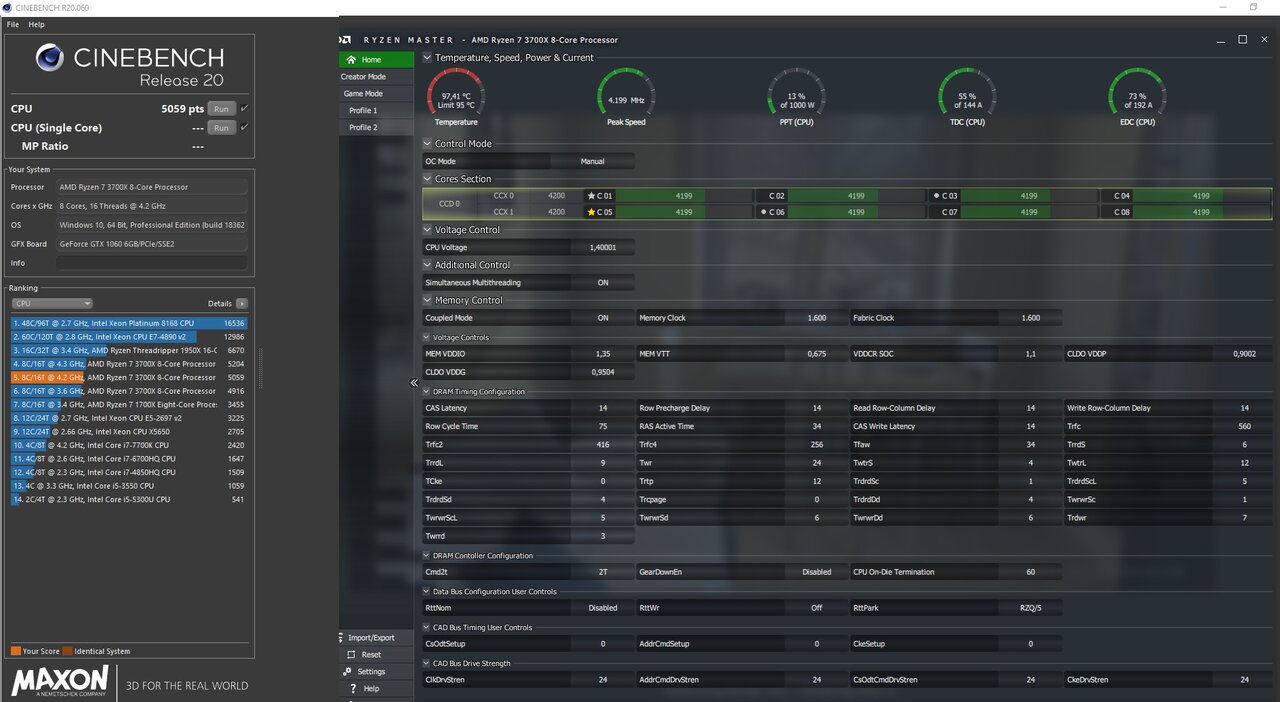Collapse the Voltage Controls subsection
Screen dimensions: 1280x702
427,338
